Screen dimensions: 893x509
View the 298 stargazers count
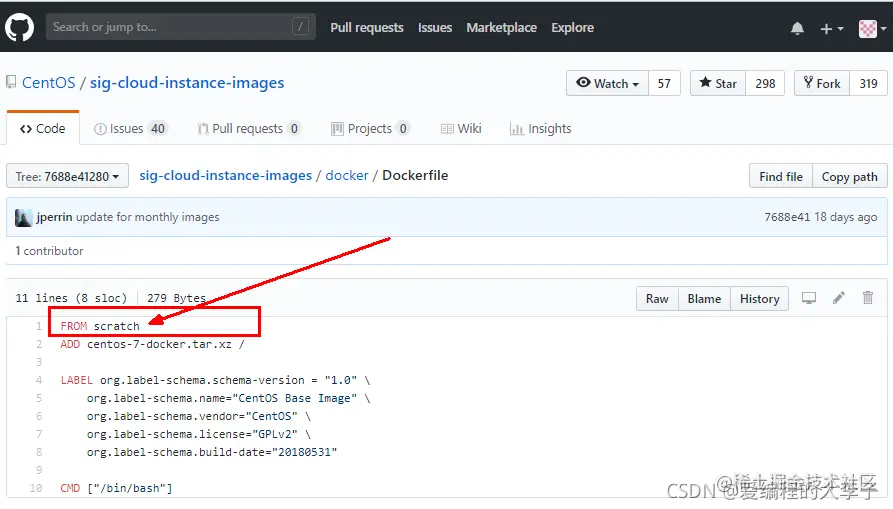(x=765, y=83)
